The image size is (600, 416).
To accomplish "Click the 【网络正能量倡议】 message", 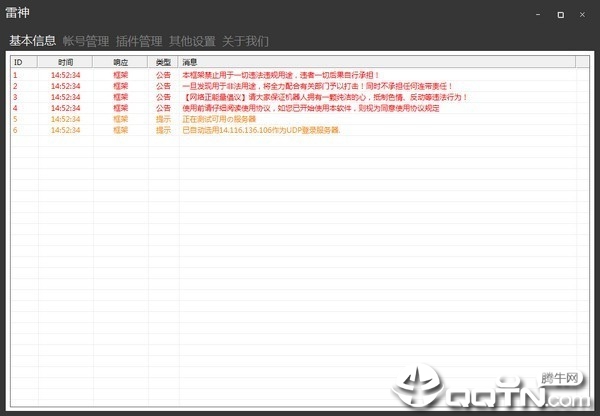I will [x=325, y=97].
